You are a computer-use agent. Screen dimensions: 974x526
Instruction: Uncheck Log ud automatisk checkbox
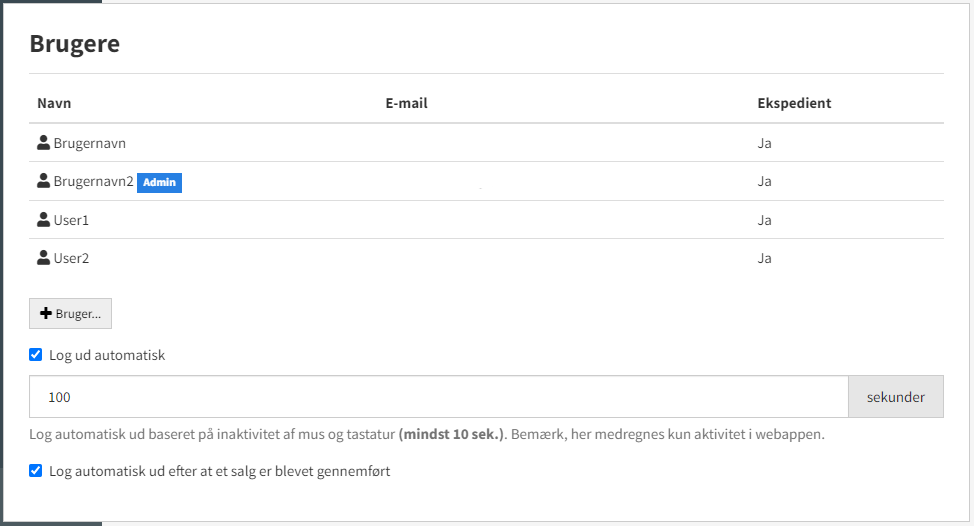click(x=35, y=355)
